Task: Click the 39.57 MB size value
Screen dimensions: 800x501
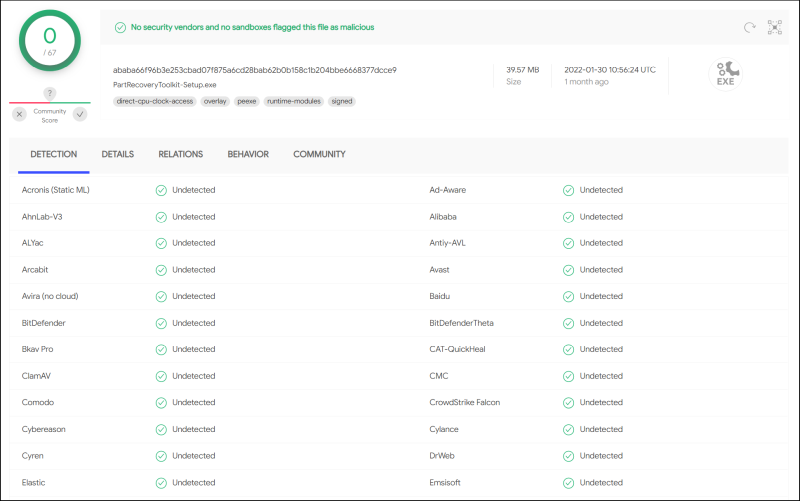Action: coord(522,70)
